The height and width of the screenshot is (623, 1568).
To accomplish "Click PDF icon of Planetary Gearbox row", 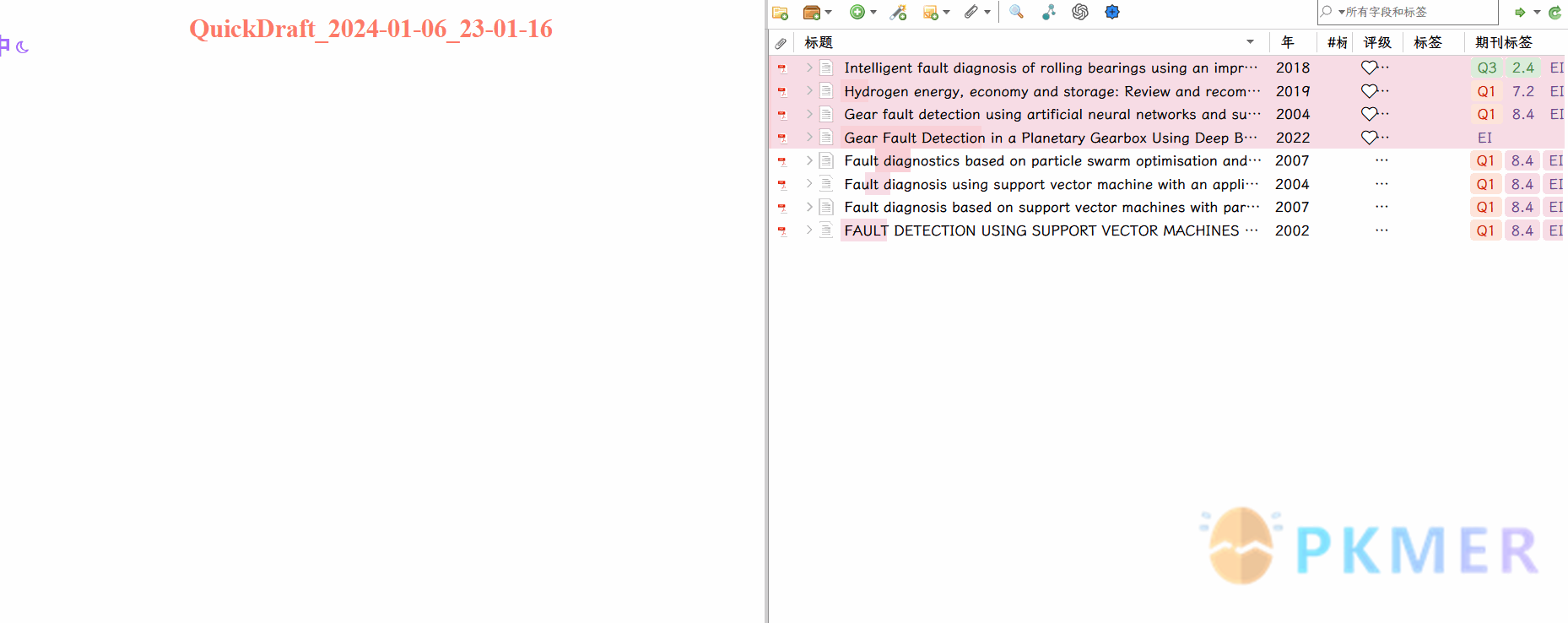I will click(x=782, y=138).
